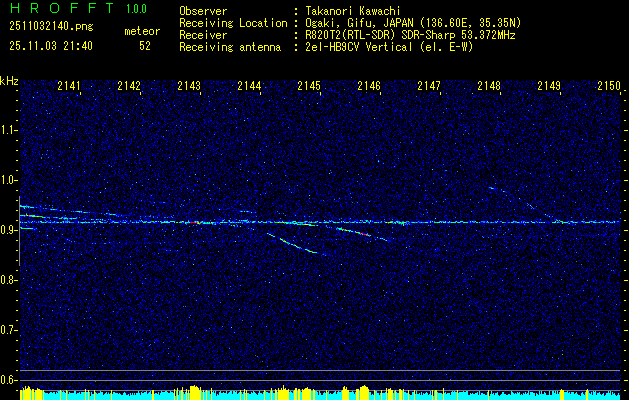Click the HROFFT title text

pyautogui.click(x=62, y=8)
